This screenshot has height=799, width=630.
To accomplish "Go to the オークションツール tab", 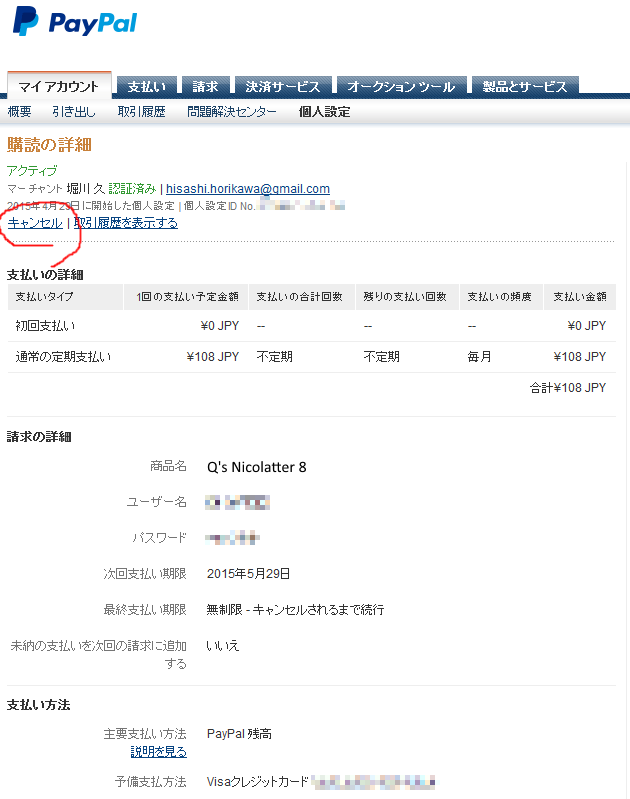I will (x=401, y=86).
